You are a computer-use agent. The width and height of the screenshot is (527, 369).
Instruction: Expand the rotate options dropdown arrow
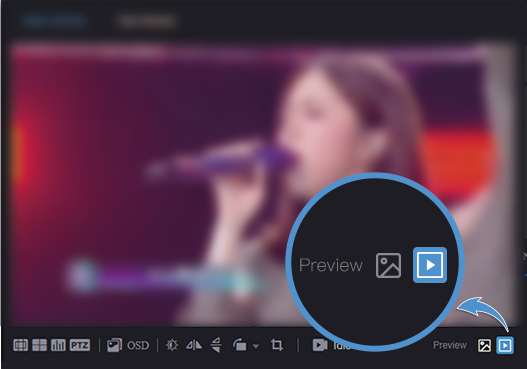256,346
